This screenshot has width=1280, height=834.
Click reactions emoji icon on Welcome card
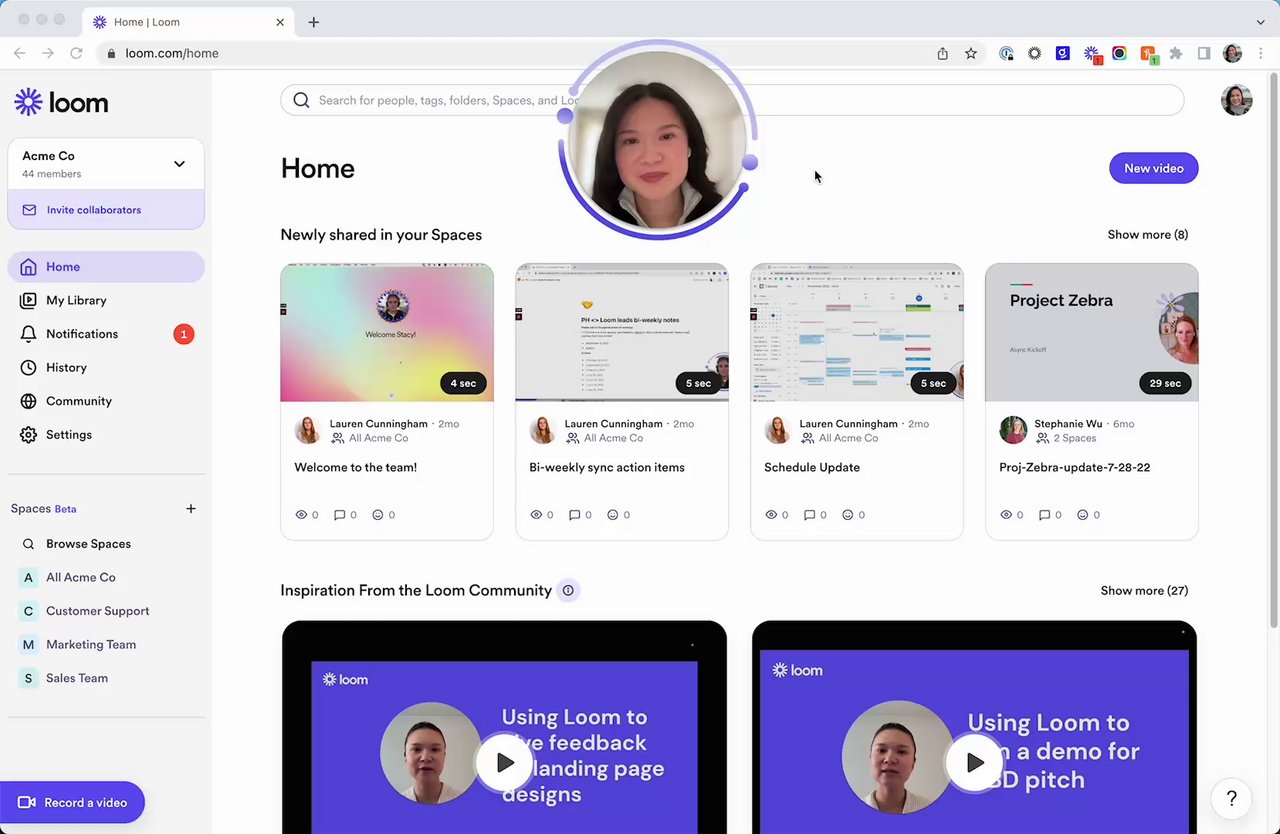pos(377,515)
